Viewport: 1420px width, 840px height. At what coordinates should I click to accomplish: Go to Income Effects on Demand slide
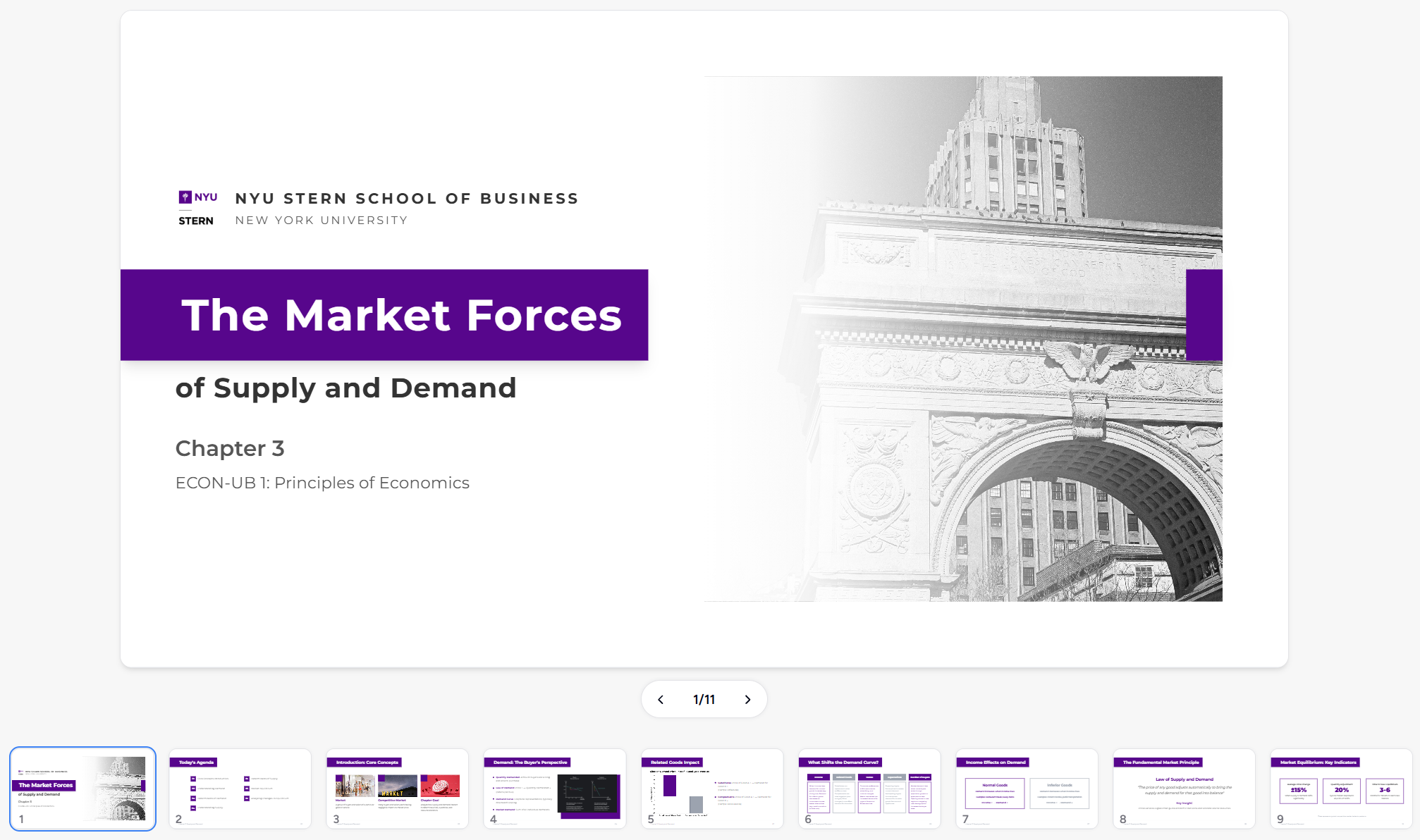pyautogui.click(x=1027, y=789)
